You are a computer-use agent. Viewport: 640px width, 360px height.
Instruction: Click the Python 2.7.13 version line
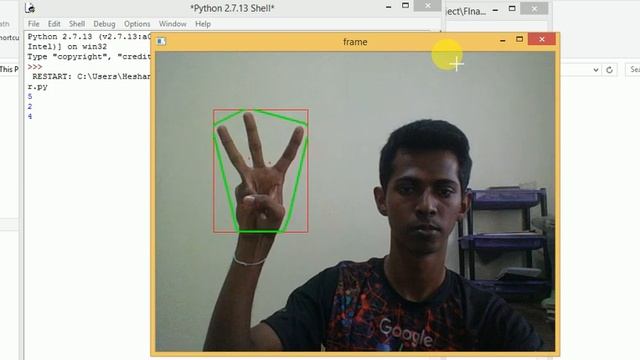(89, 37)
